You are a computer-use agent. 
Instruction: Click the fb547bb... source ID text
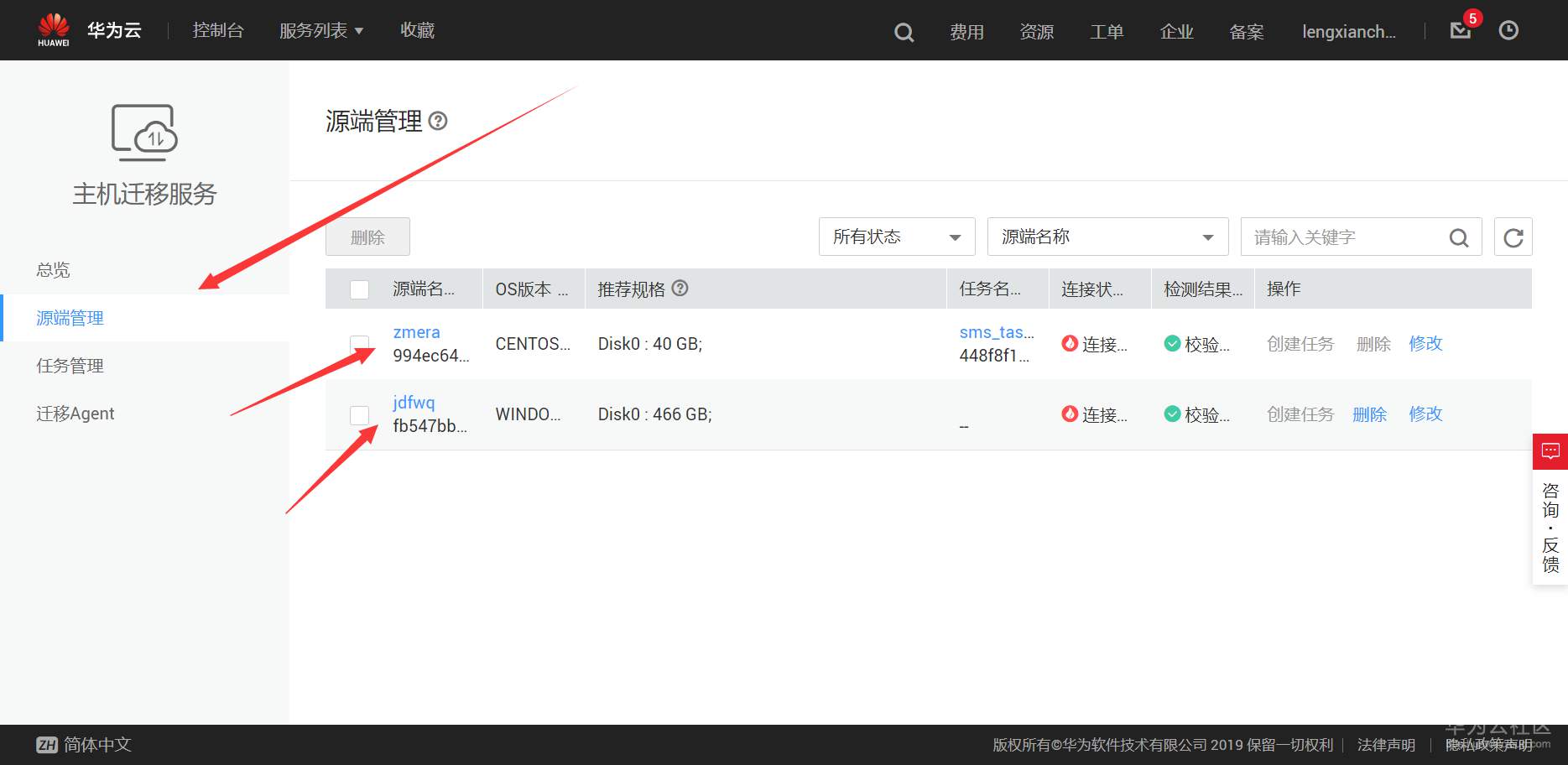point(430,426)
